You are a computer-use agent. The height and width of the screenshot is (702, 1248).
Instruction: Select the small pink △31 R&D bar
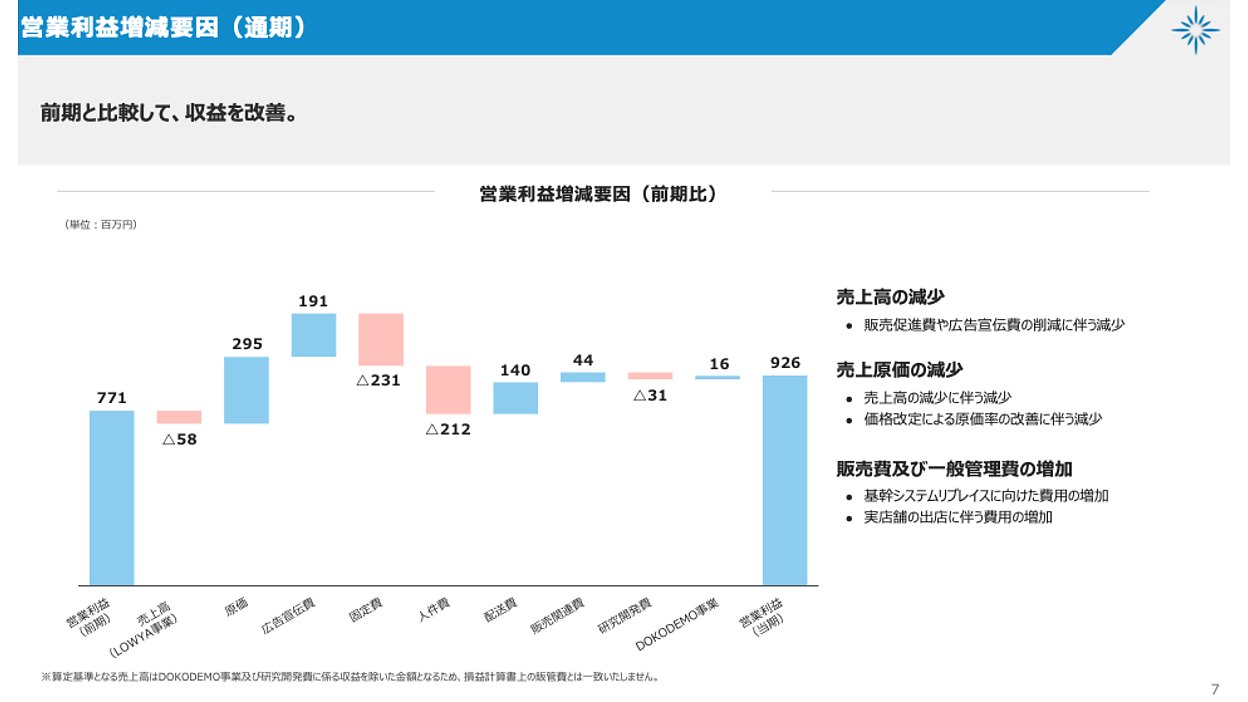pyautogui.click(x=650, y=376)
